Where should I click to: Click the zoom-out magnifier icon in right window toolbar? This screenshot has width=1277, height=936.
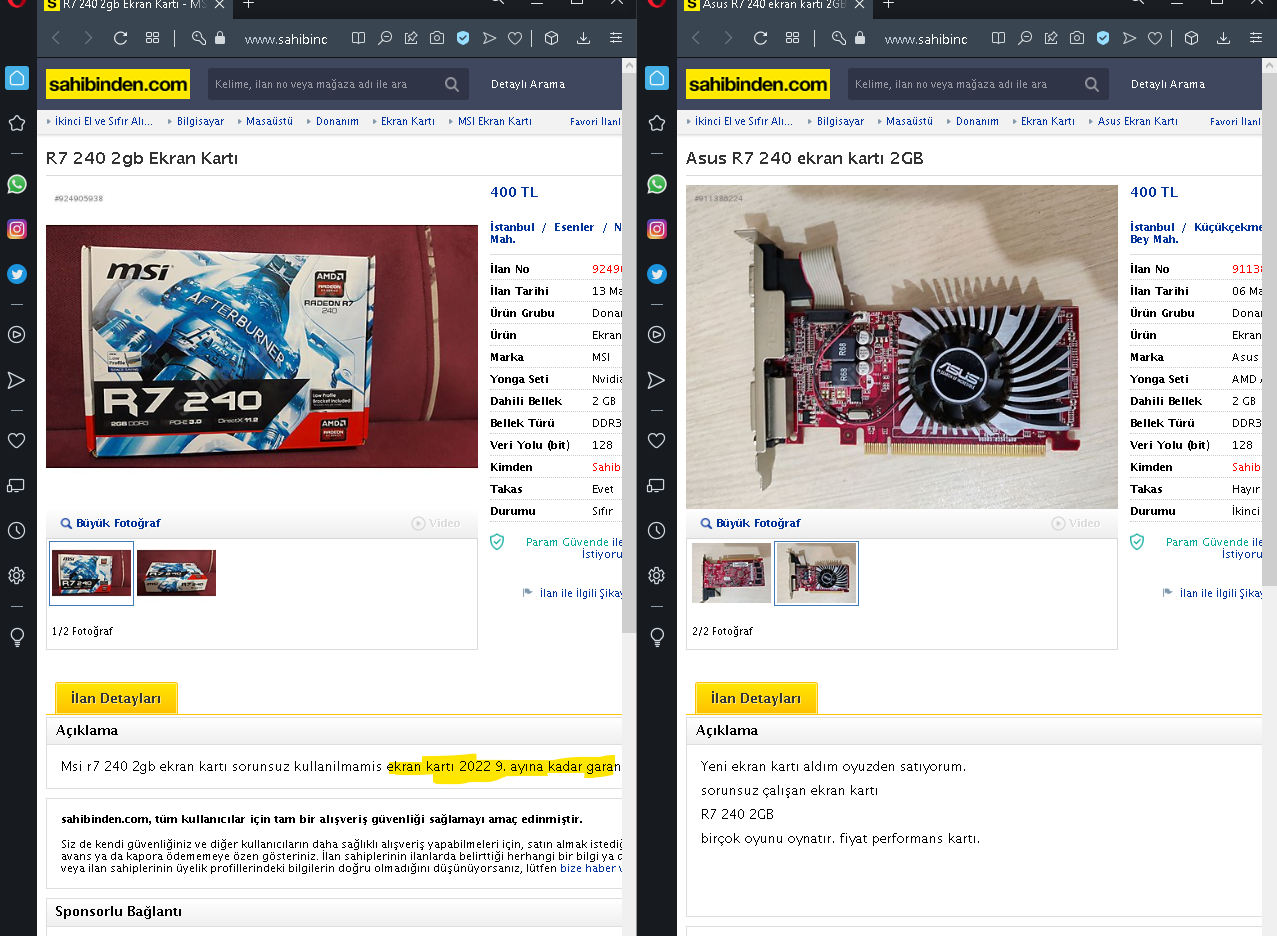pos(1025,38)
